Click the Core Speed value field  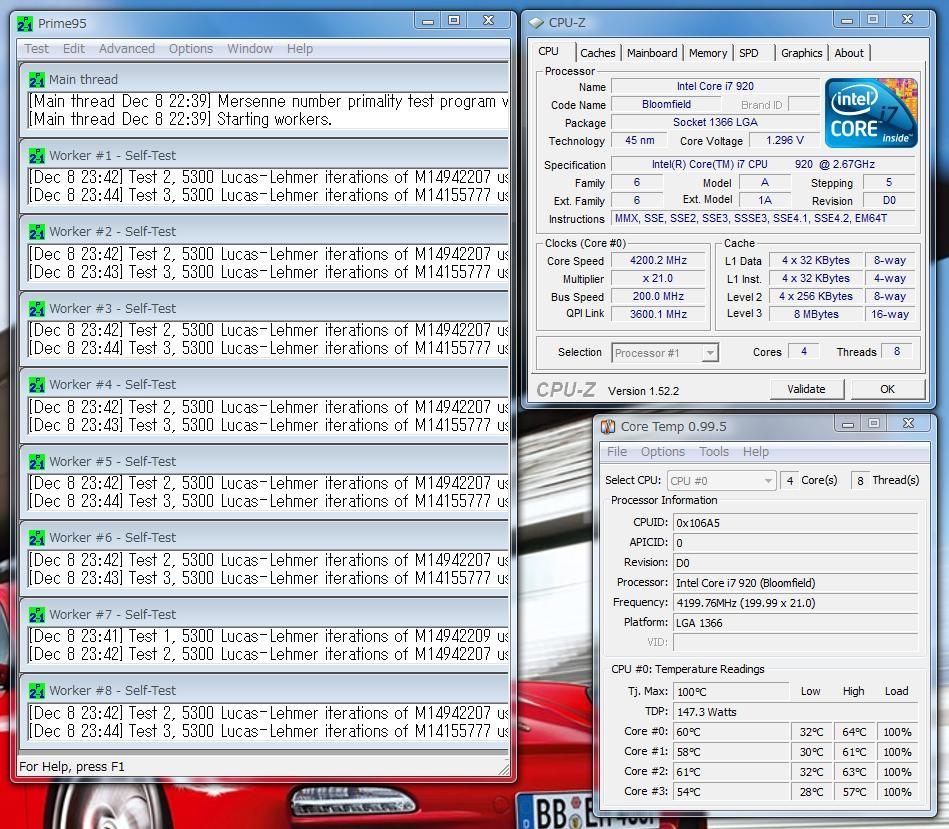(658, 261)
